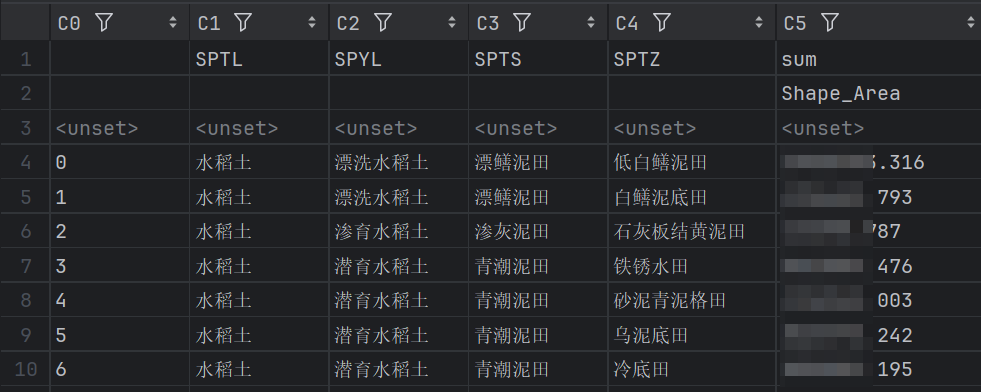
Task: Open the filter icon for column C5
Action: click(830, 23)
